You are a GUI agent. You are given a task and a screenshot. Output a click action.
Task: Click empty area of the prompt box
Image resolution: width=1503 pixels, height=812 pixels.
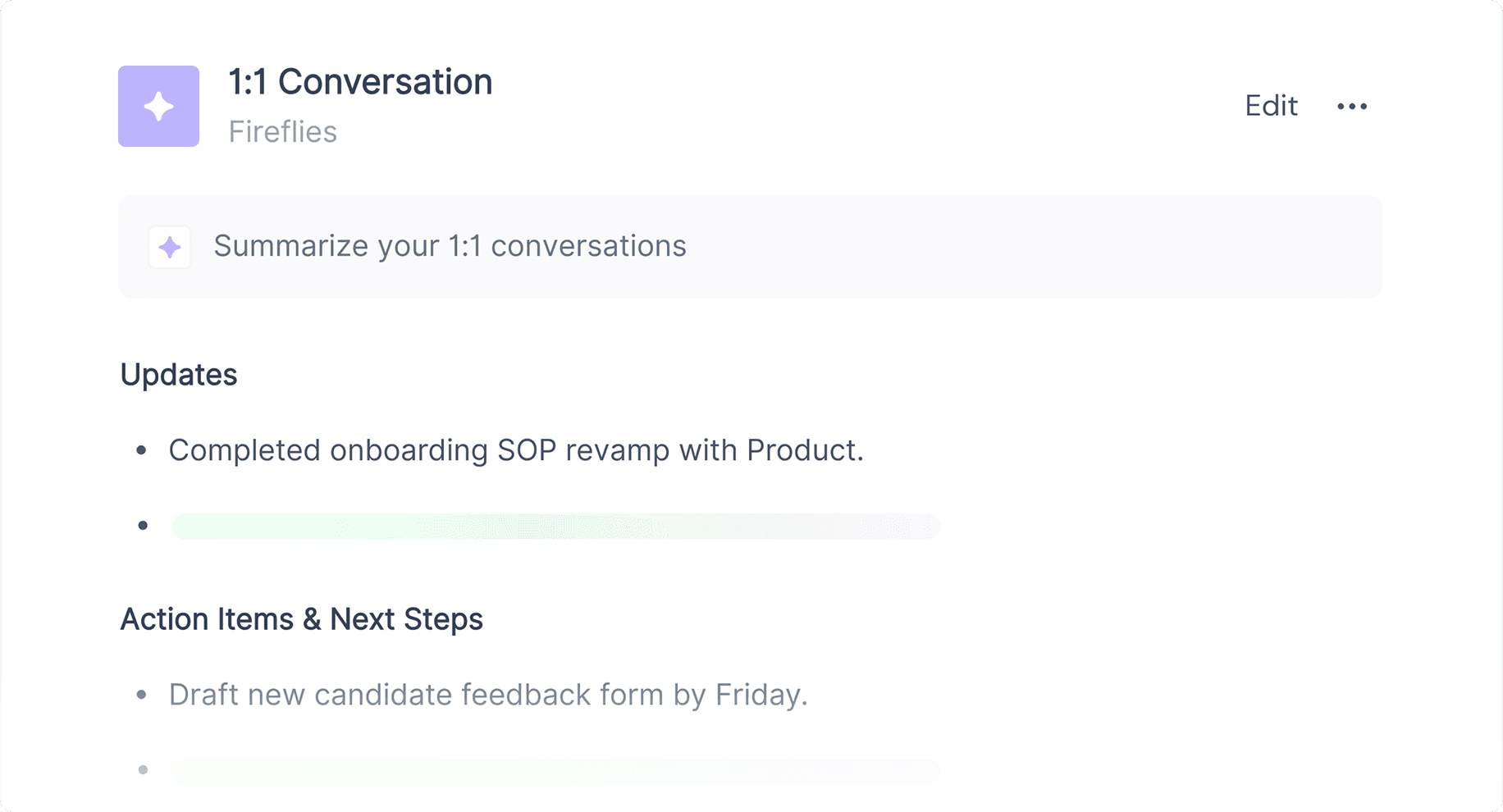1034,247
